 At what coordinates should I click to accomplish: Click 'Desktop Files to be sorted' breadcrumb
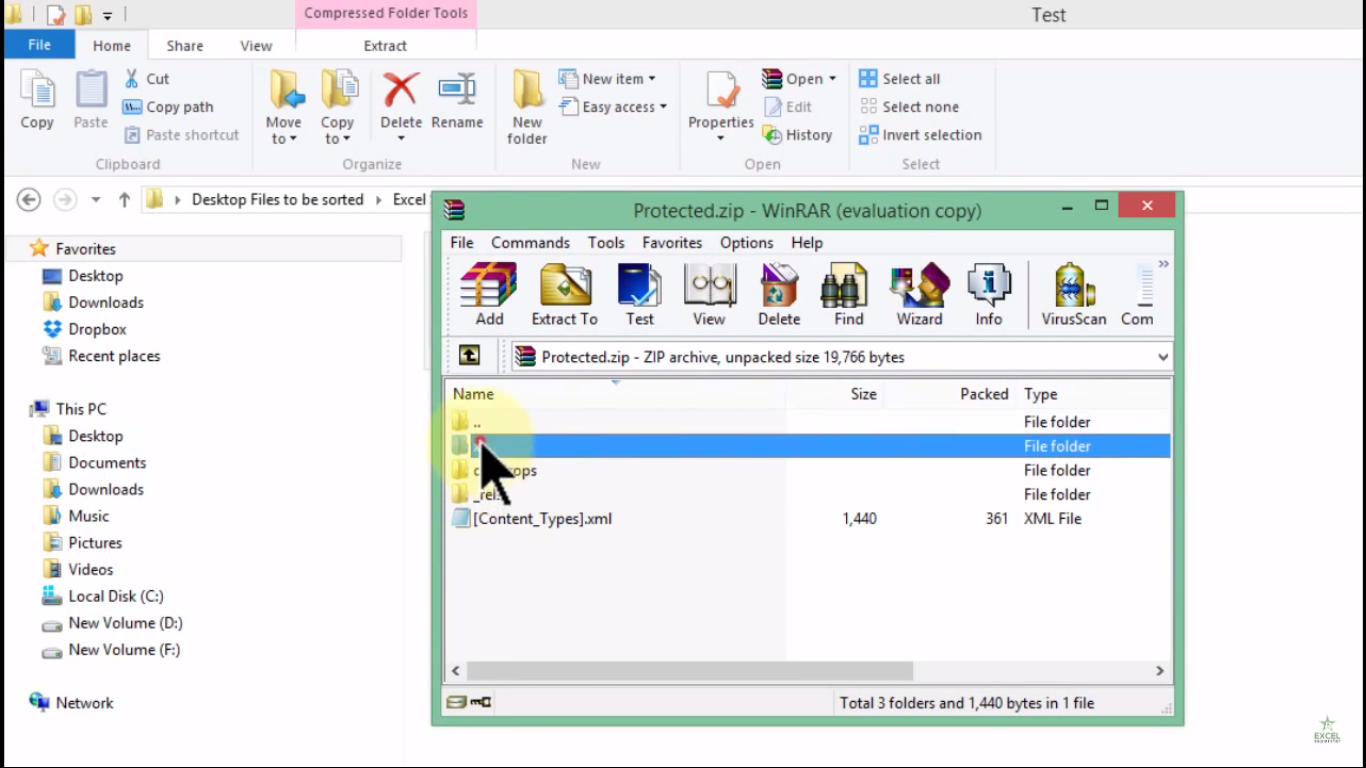278,199
